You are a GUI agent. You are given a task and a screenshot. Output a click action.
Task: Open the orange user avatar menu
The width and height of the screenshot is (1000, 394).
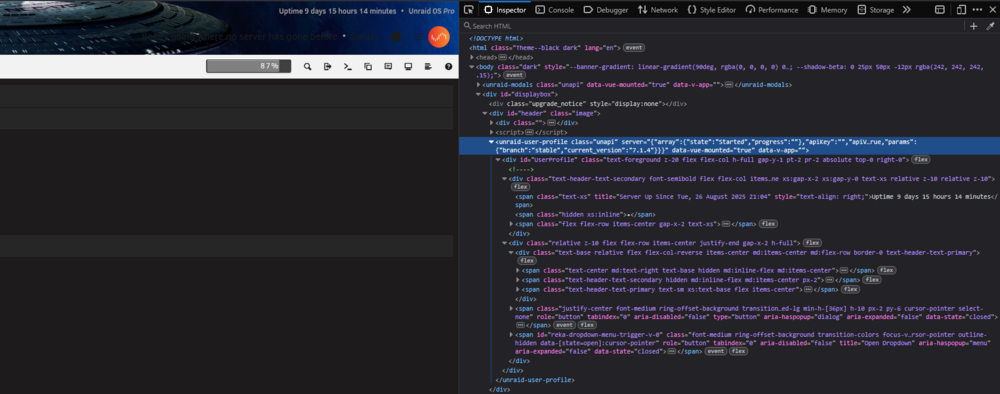click(439, 37)
